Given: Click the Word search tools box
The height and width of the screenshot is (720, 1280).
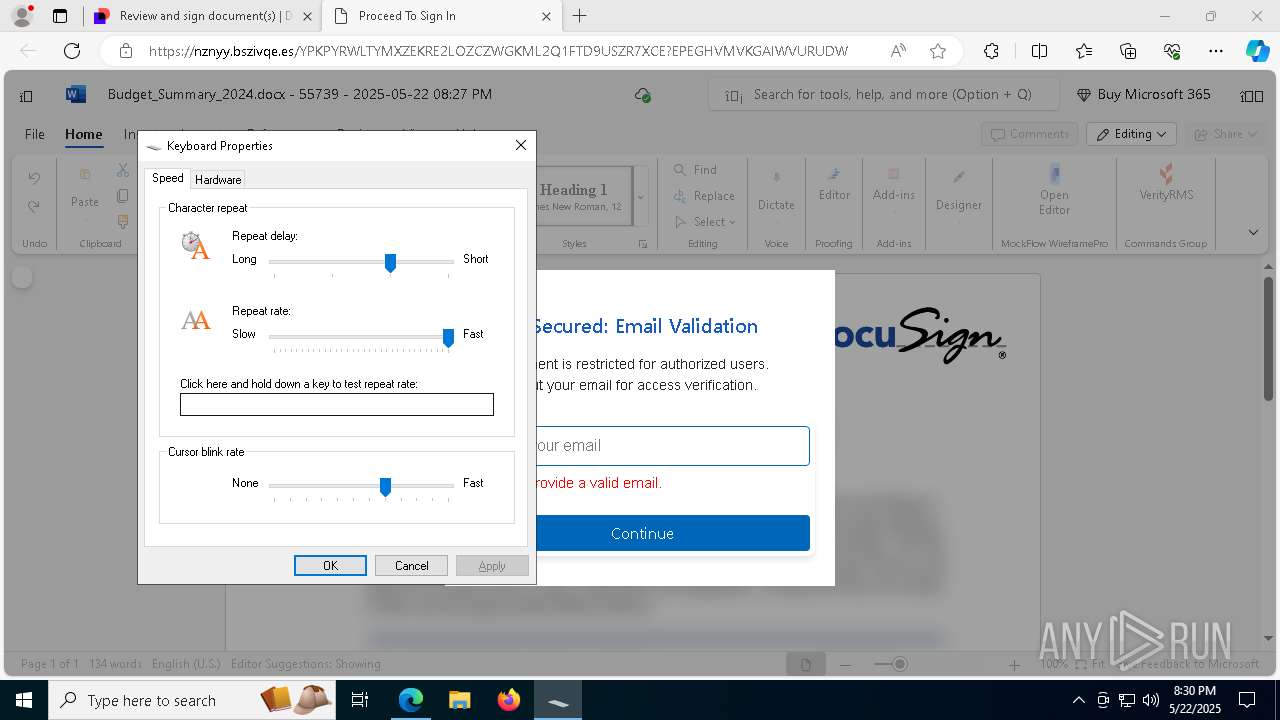Looking at the screenshot, I should pos(884,95).
